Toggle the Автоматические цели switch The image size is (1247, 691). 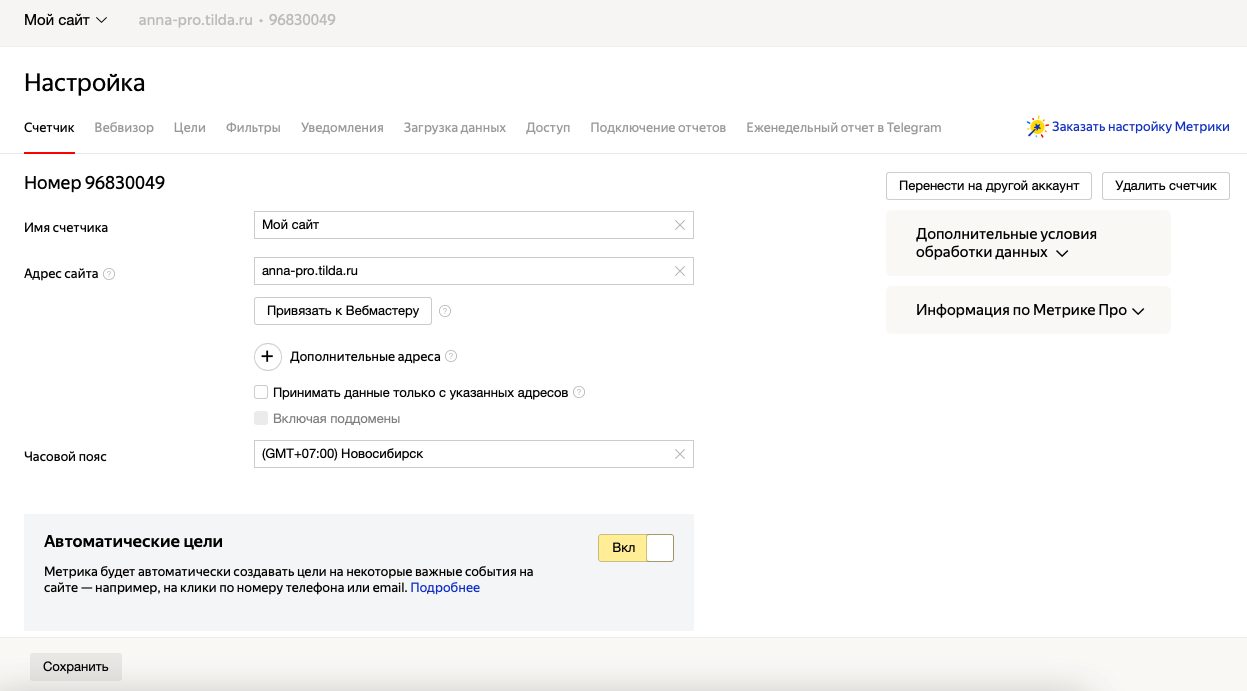point(636,548)
